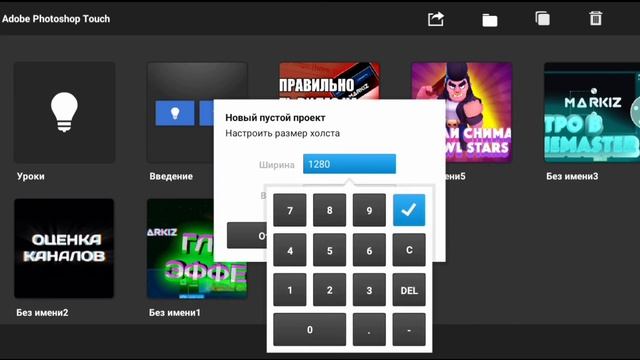The height and width of the screenshot is (360, 640).
Task: Open the Без имени3 MARKIZ thumbnail
Action: click(592, 112)
